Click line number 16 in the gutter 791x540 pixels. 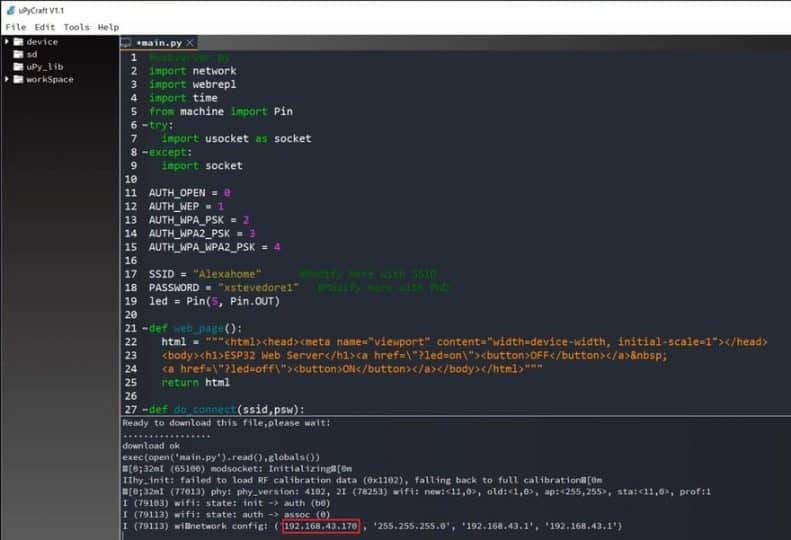[131, 260]
